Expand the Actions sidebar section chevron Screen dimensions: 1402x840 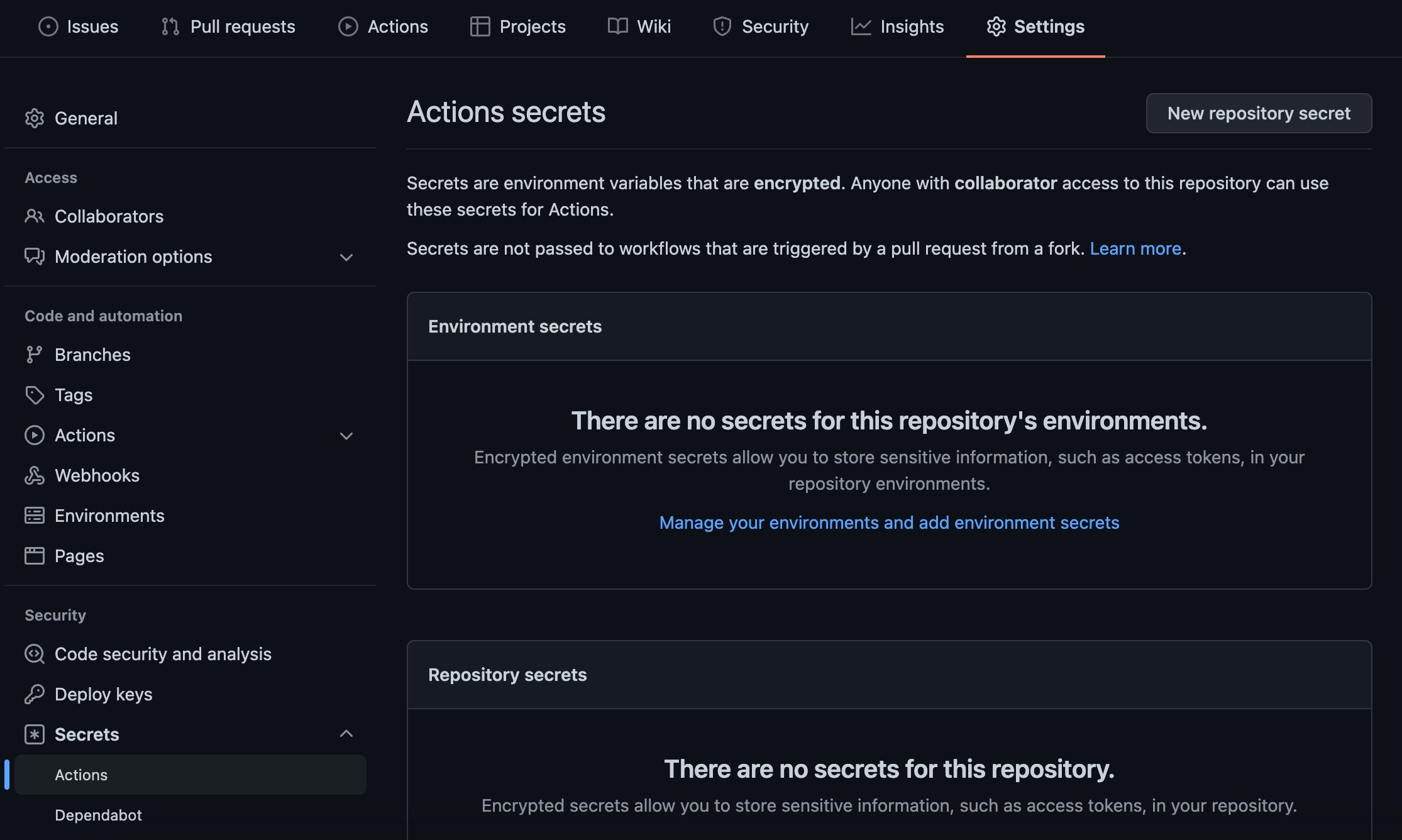346,436
